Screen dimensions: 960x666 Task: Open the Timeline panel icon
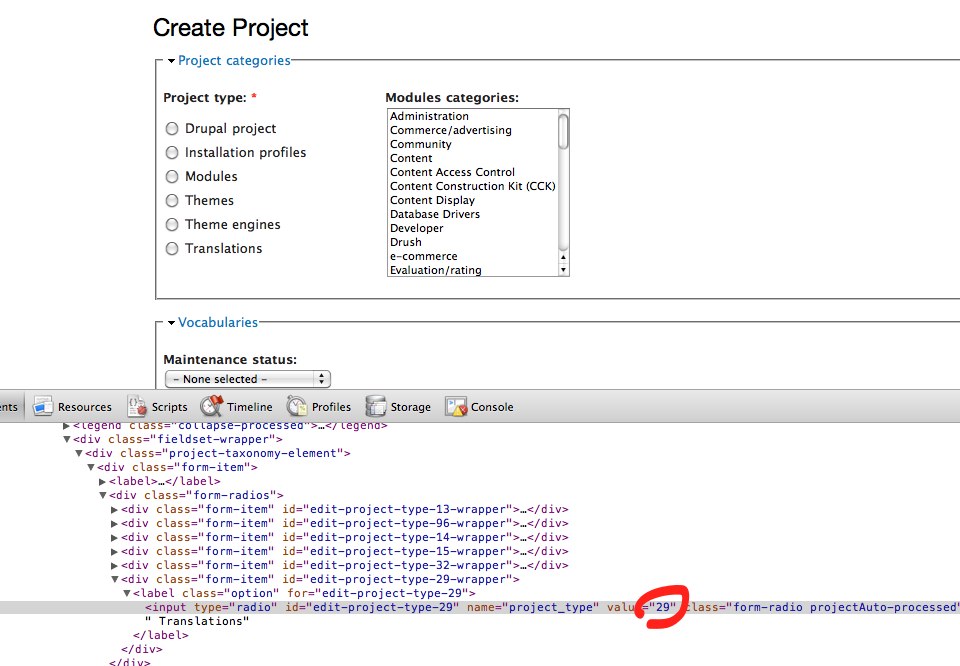(211, 406)
